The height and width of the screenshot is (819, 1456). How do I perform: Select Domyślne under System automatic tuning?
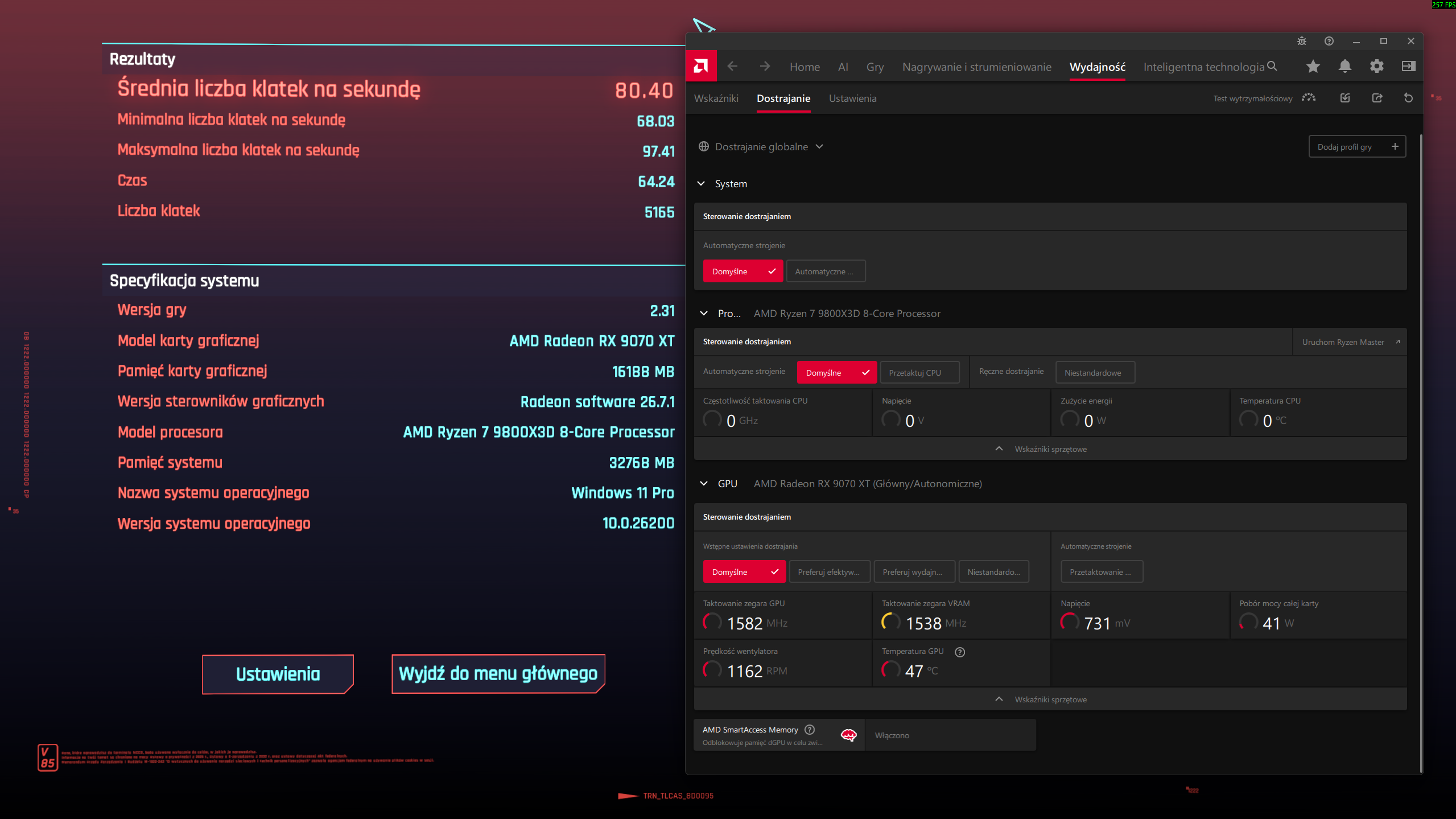[x=743, y=271]
